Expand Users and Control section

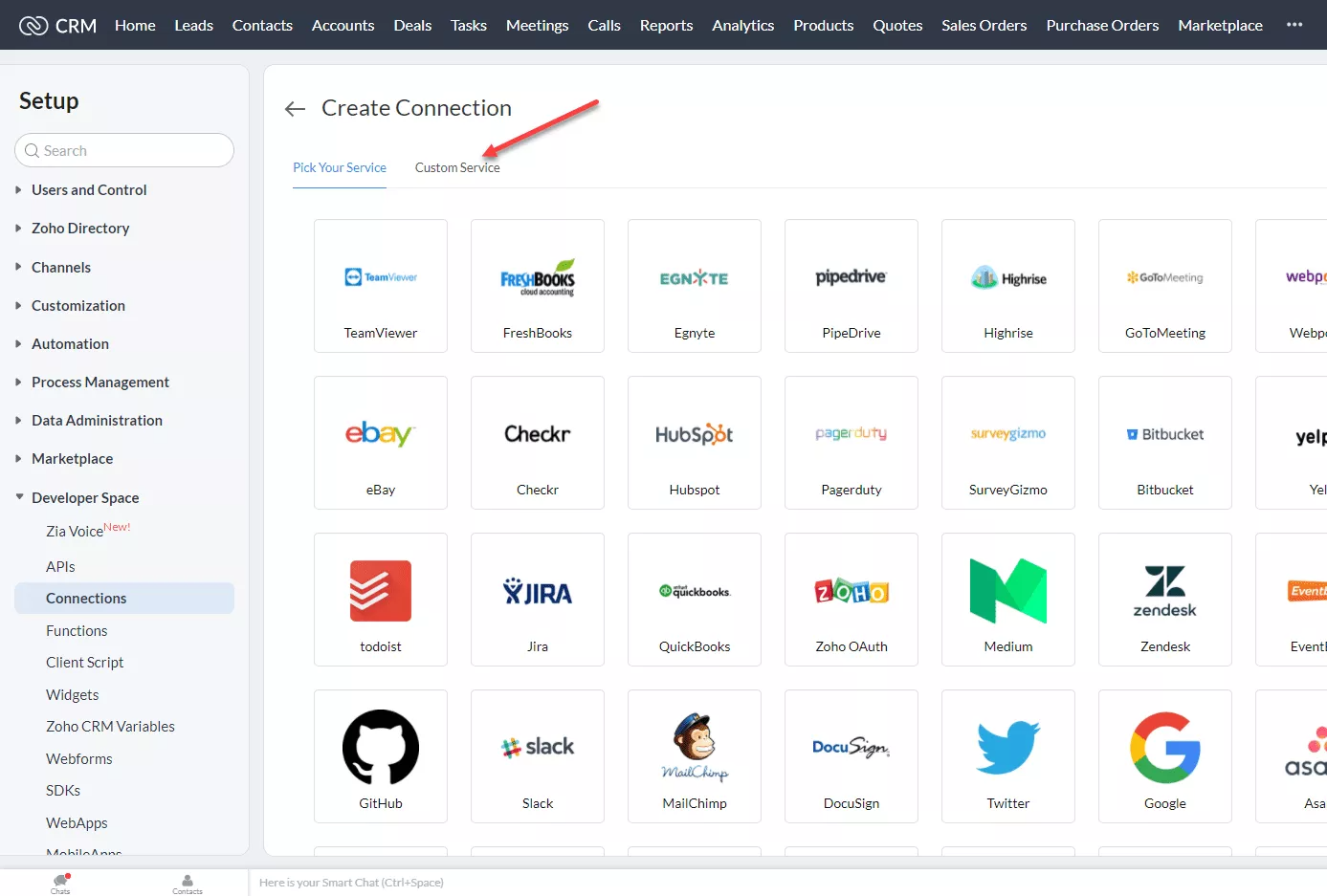(x=89, y=190)
